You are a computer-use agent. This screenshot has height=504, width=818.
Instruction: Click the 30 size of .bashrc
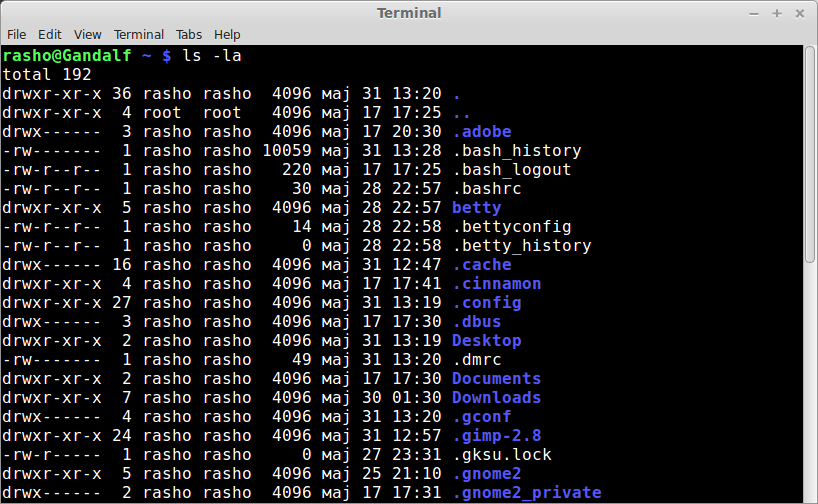click(302, 188)
